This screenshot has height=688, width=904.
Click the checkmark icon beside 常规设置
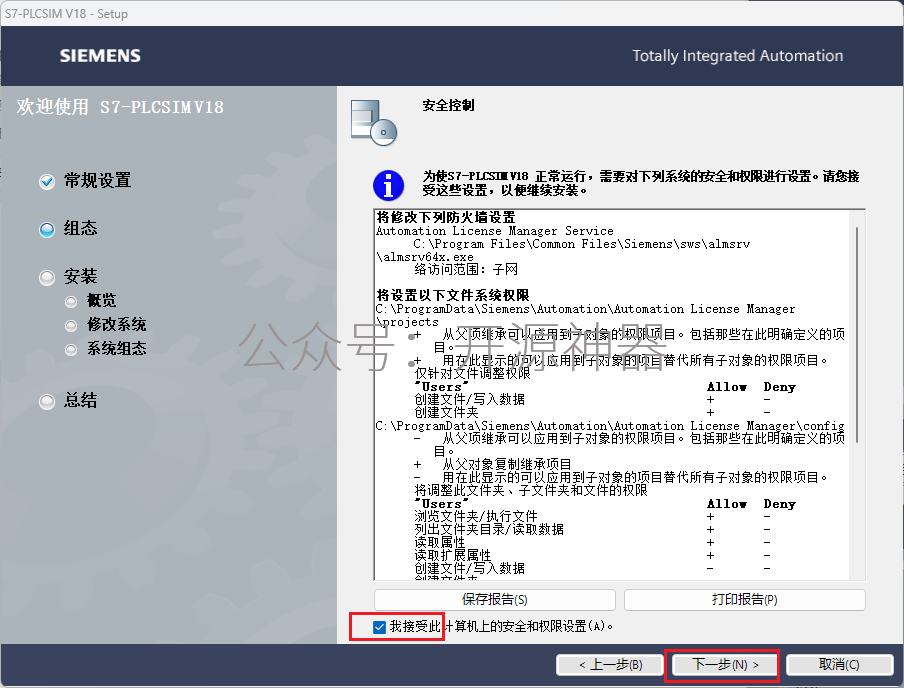[x=47, y=182]
